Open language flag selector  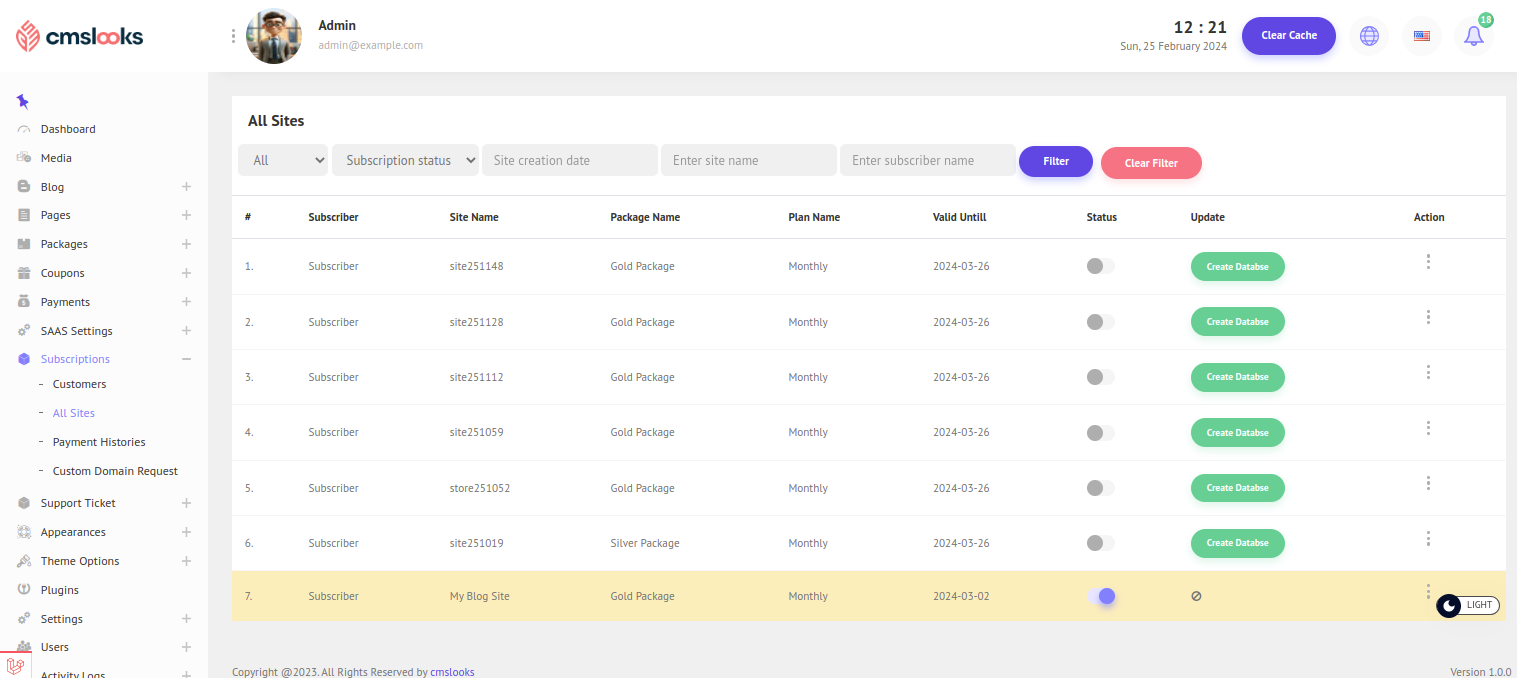point(1421,36)
